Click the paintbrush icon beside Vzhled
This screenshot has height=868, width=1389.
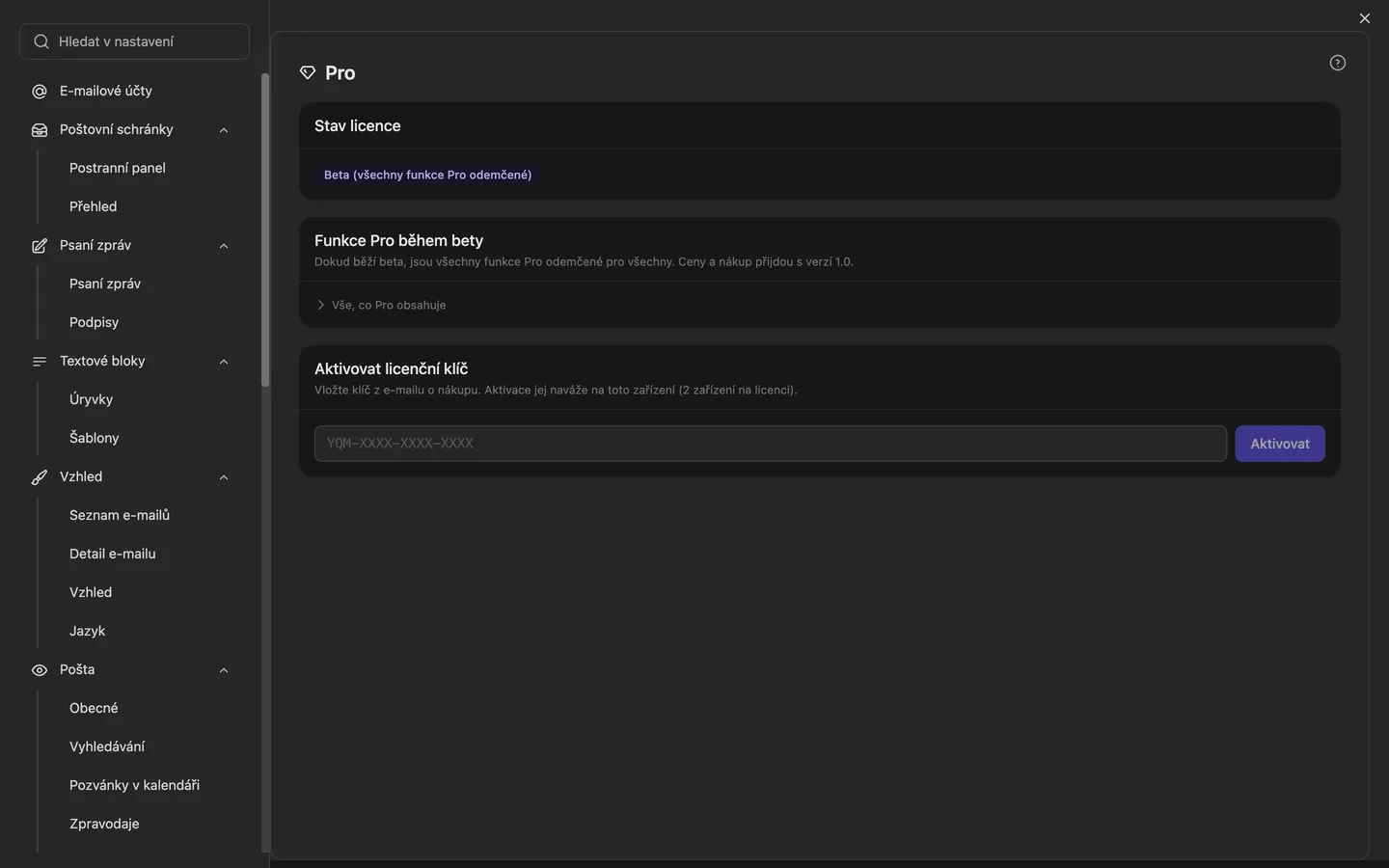coord(40,477)
